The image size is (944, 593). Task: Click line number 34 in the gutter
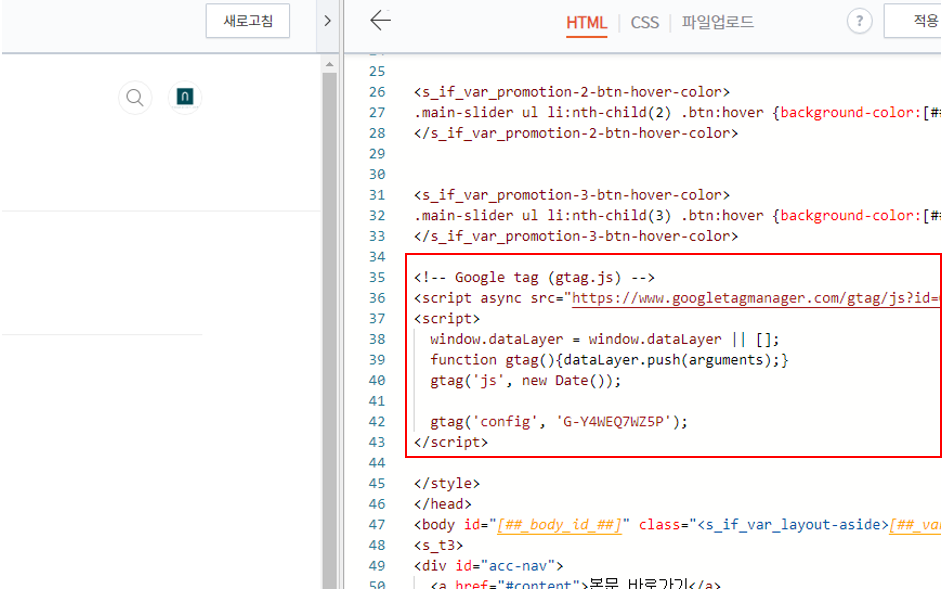377,257
